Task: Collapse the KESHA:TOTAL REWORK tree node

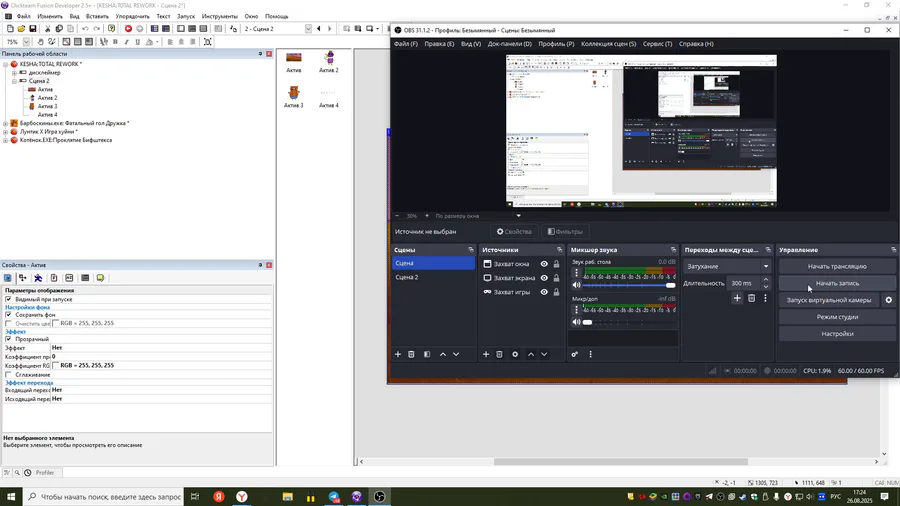Action: pyautogui.click(x=6, y=64)
